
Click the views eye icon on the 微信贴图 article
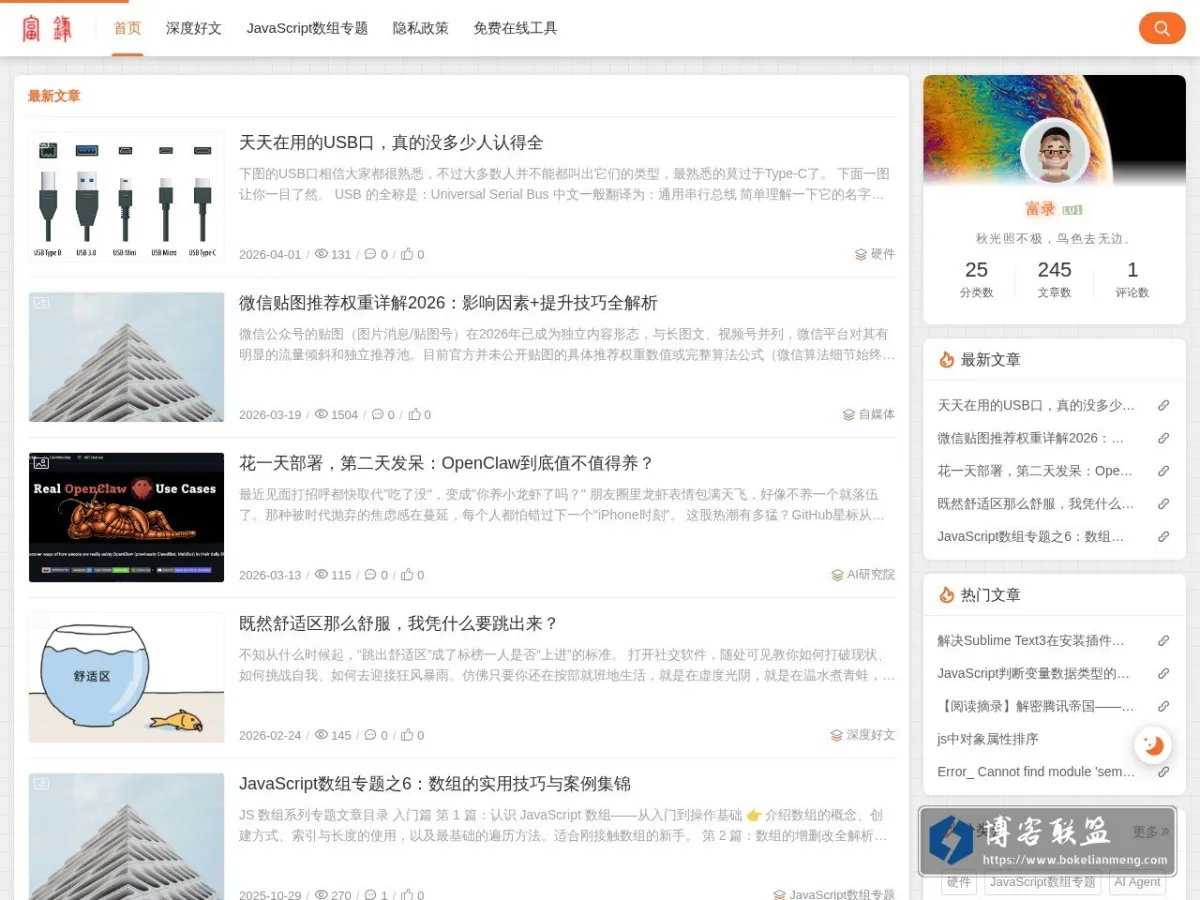point(321,414)
